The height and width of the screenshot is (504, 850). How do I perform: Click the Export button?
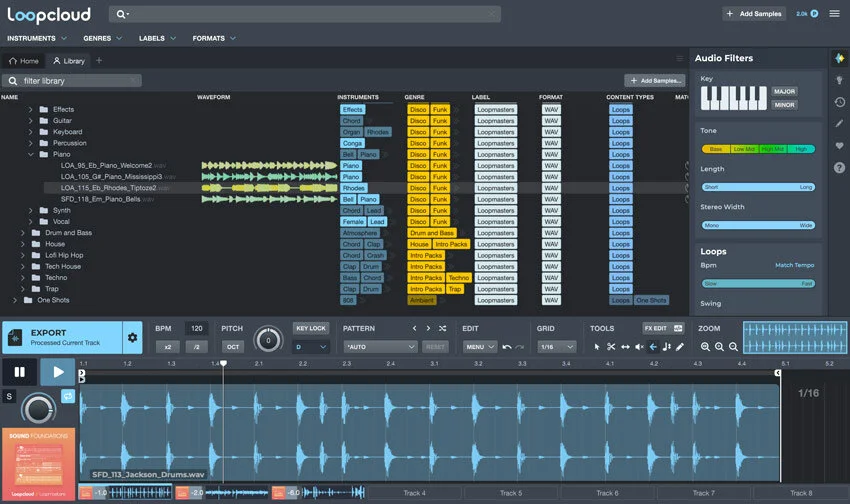click(x=62, y=338)
